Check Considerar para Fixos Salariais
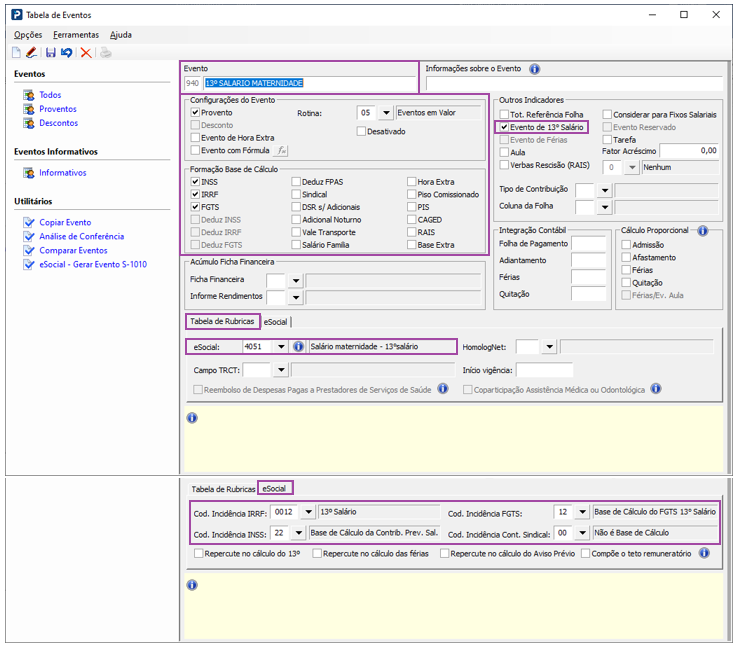741x647 pixels. tap(607, 114)
